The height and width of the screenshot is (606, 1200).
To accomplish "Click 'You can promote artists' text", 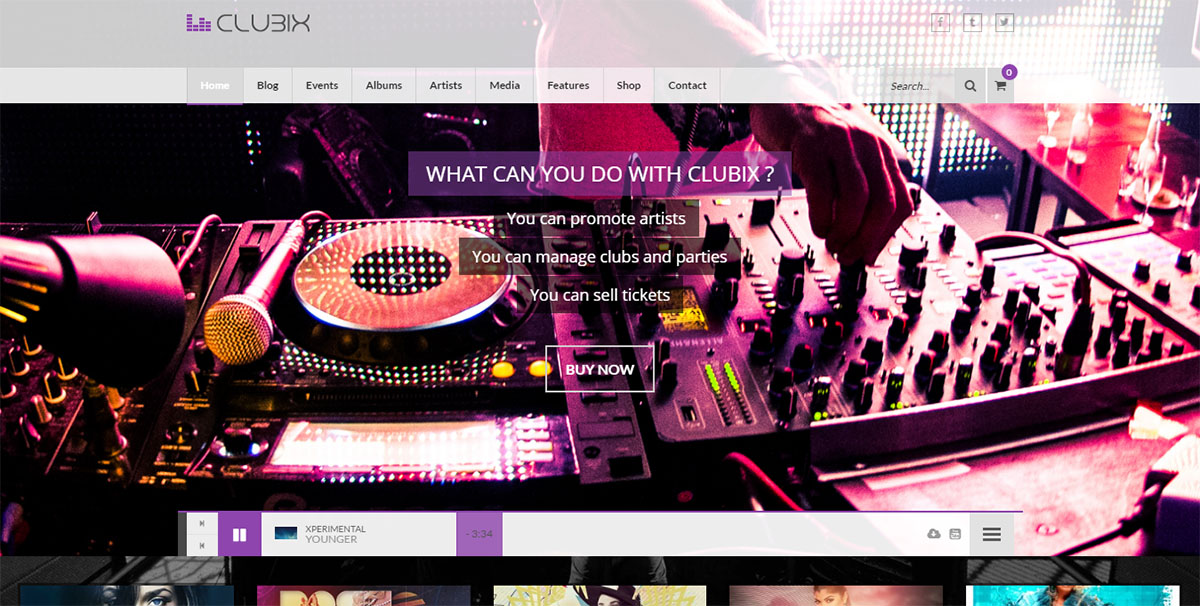I will pyautogui.click(x=596, y=218).
